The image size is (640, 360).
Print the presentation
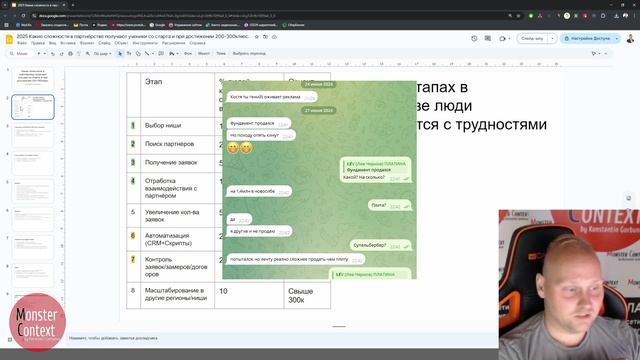tap(70, 53)
